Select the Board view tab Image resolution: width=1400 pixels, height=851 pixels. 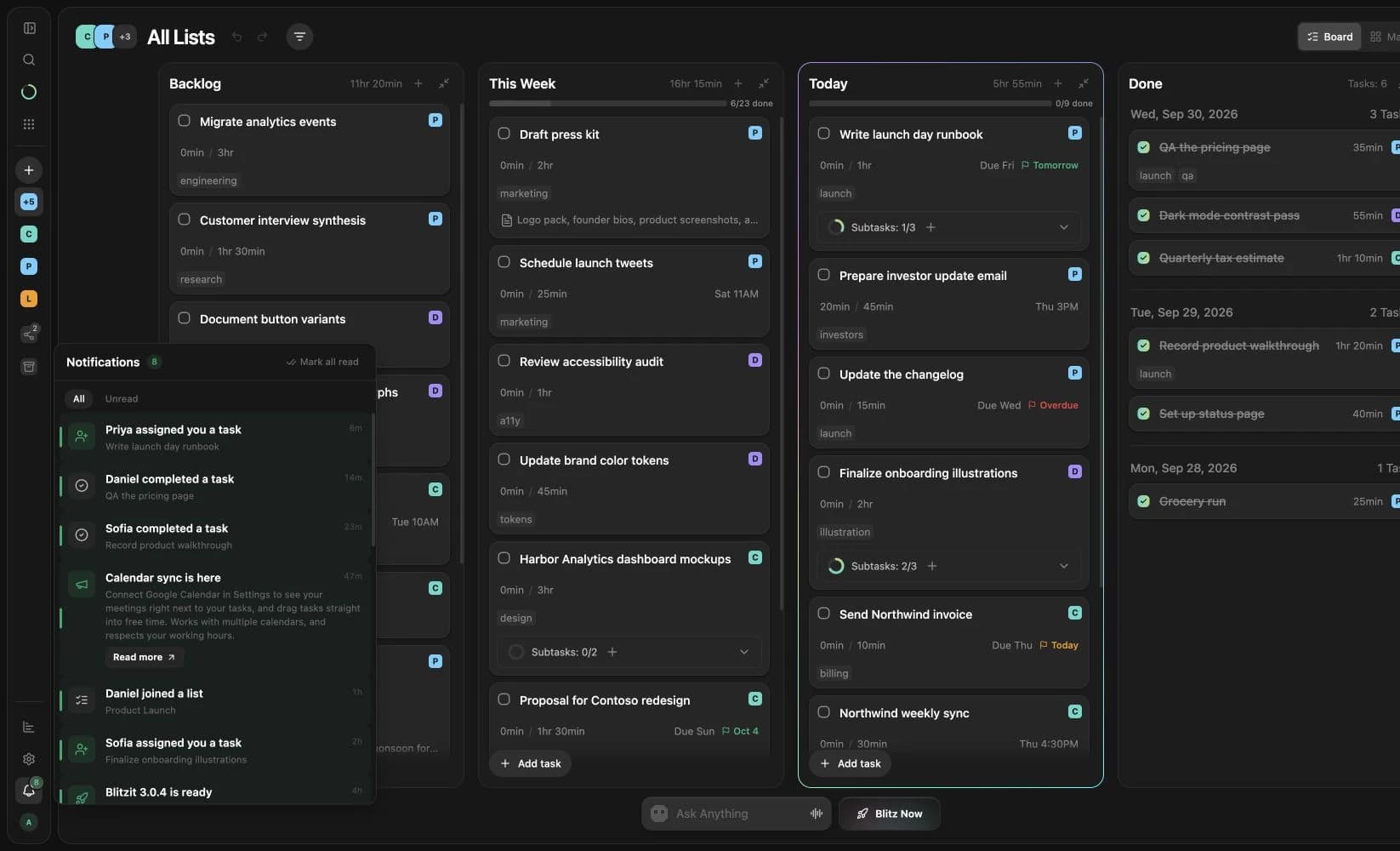pos(1329,37)
